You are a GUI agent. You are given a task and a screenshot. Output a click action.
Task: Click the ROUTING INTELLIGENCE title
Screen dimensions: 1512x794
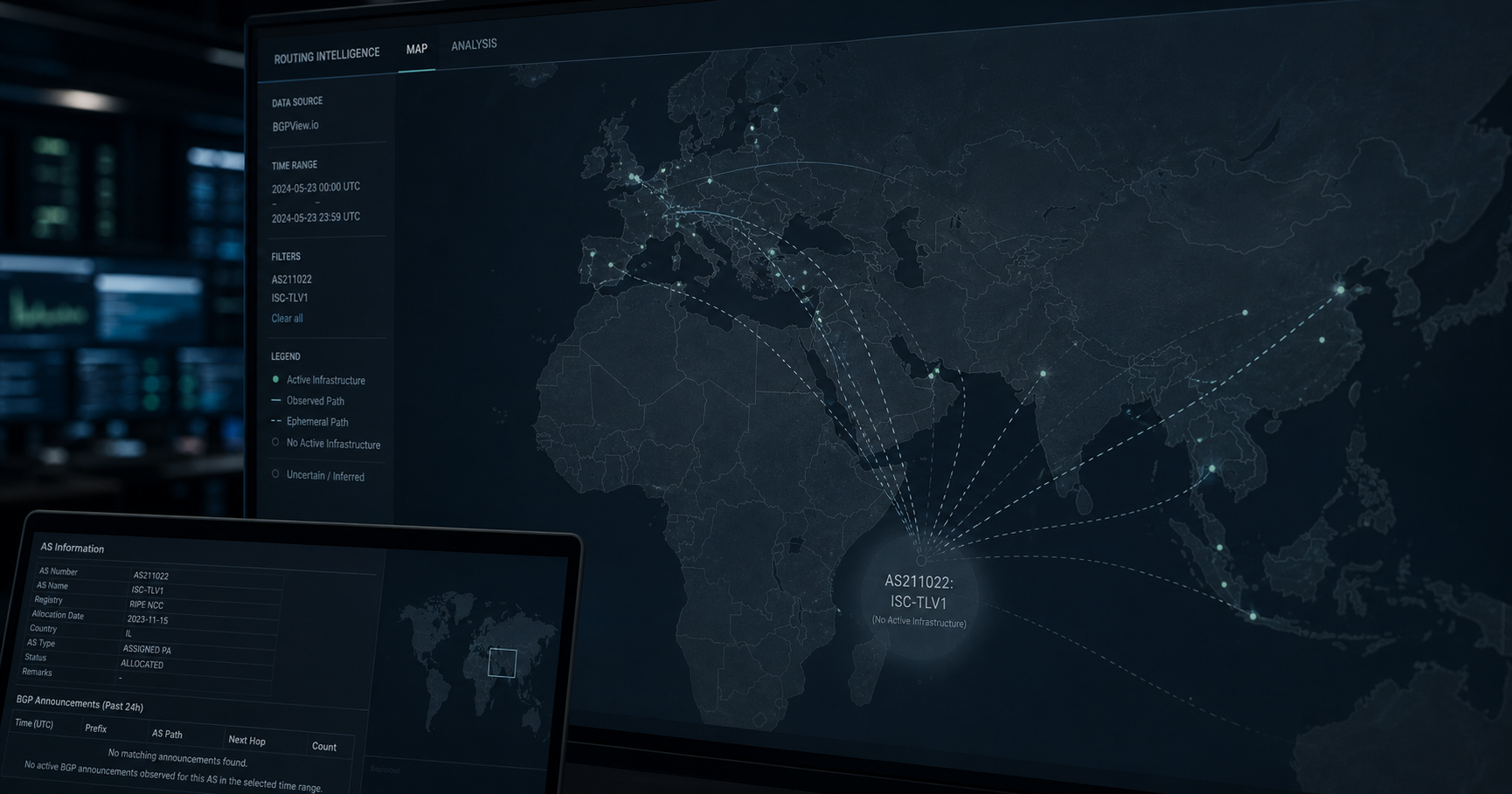click(x=327, y=55)
